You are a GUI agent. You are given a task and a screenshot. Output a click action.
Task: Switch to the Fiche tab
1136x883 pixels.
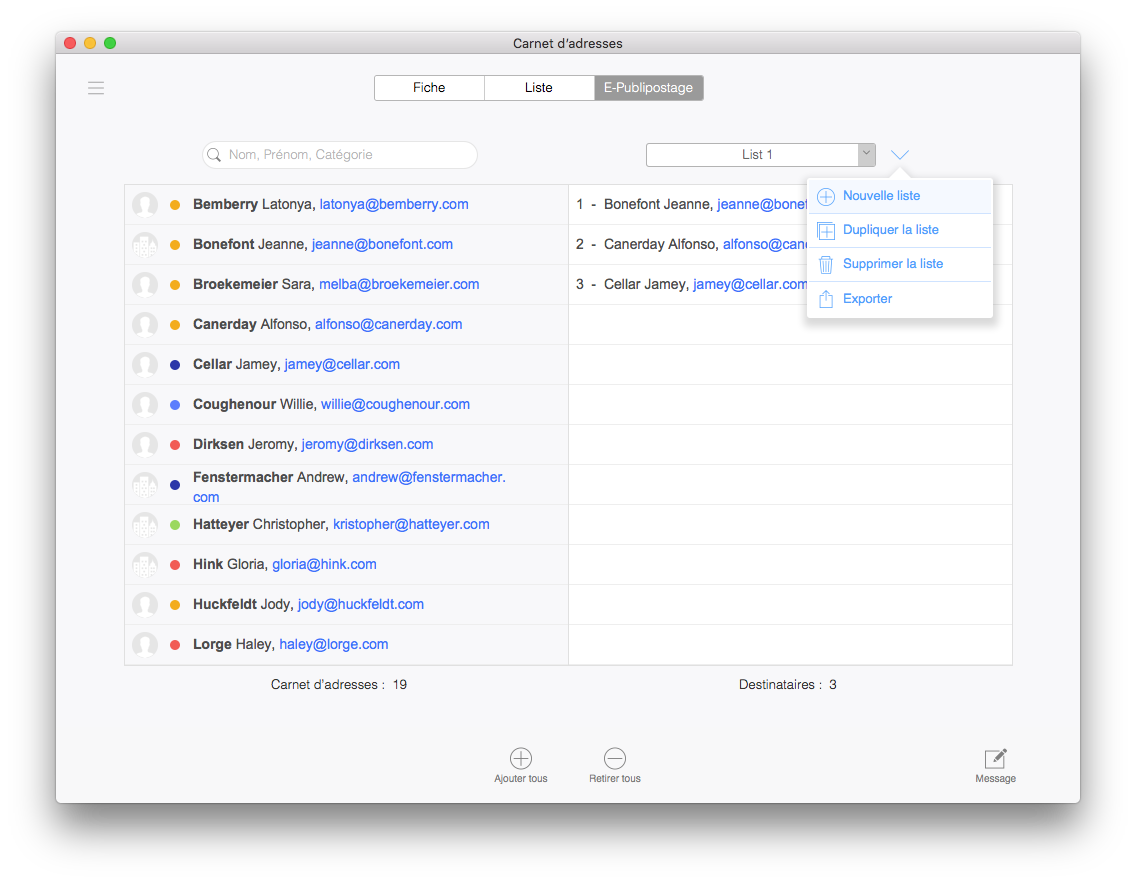(429, 88)
